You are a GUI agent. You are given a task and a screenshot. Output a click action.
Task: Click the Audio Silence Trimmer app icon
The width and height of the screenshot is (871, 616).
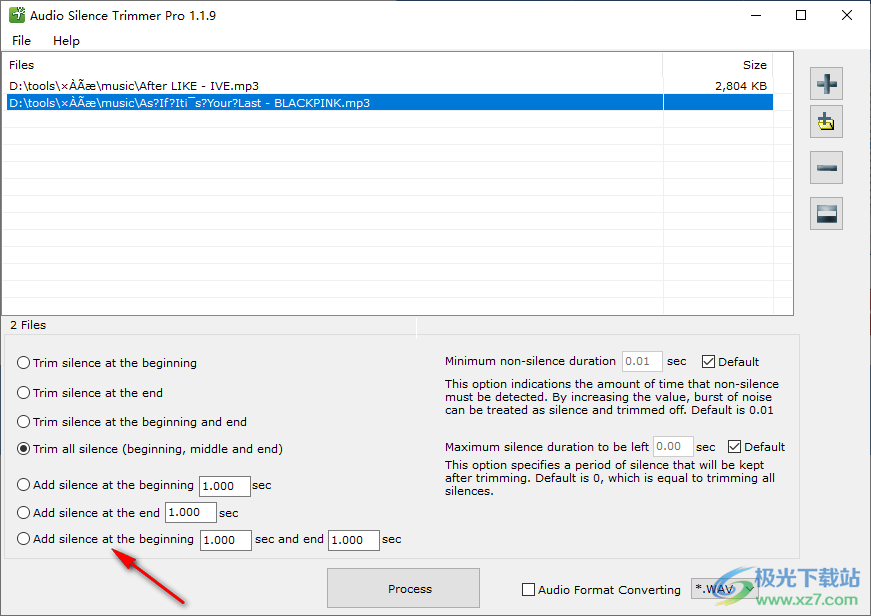(x=16, y=16)
